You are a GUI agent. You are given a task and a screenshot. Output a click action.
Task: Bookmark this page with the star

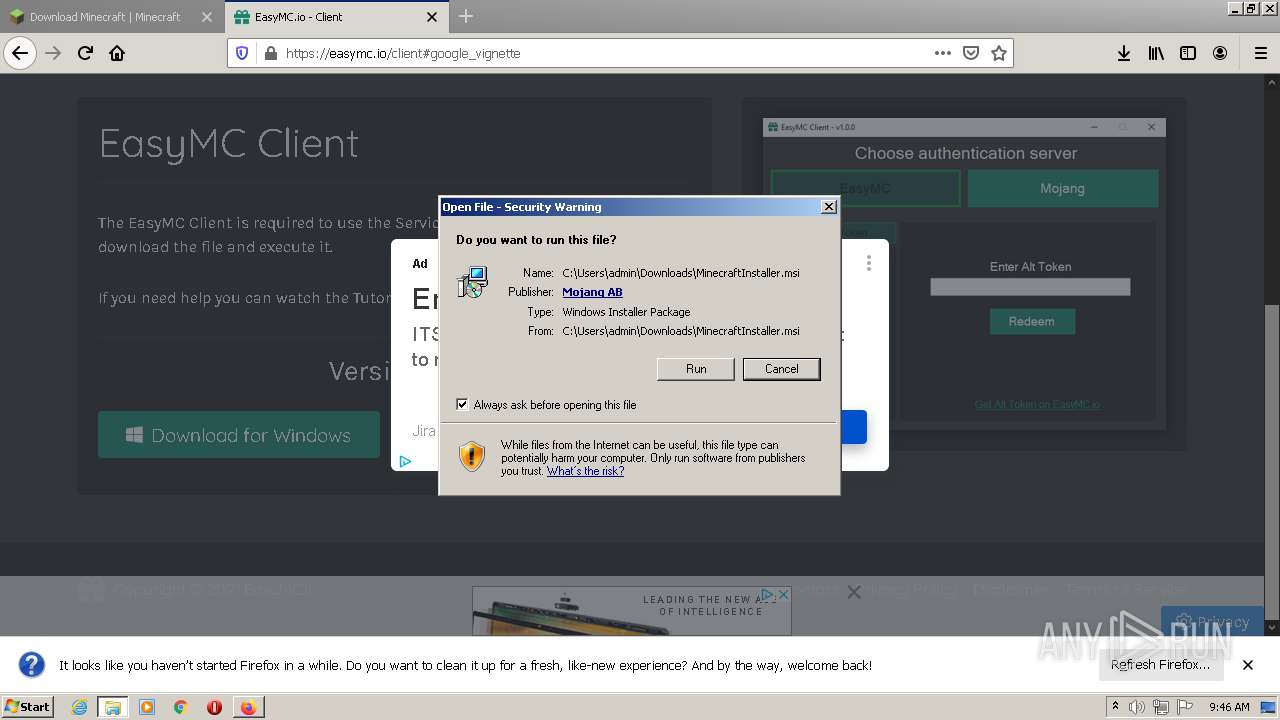[998, 53]
